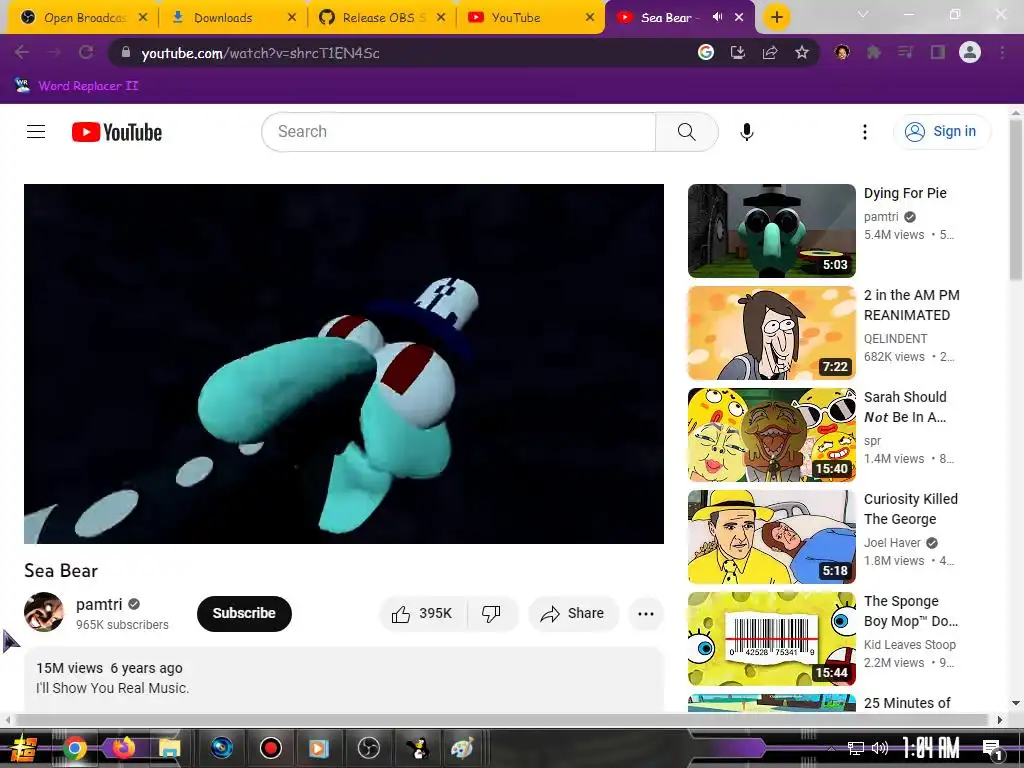Viewport: 1024px width, 768px height.
Task: Share the Sea Bear video
Action: pyautogui.click(x=573, y=614)
